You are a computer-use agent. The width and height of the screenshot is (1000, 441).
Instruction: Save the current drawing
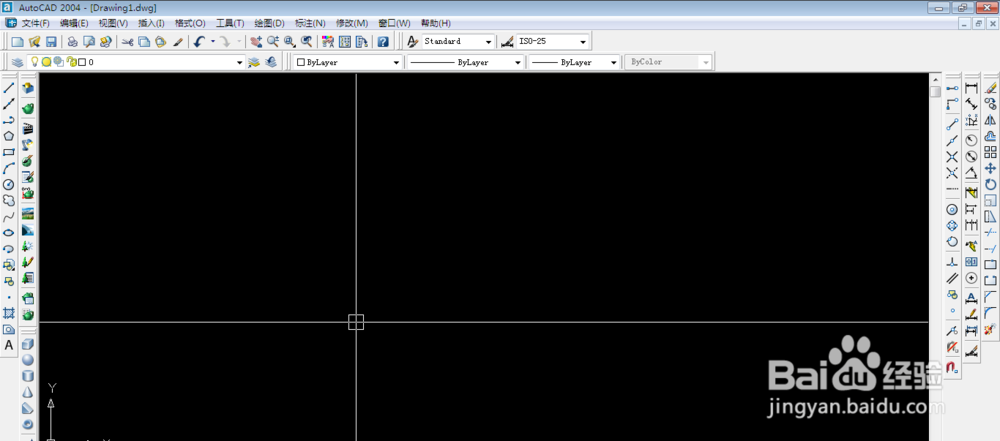coord(51,41)
